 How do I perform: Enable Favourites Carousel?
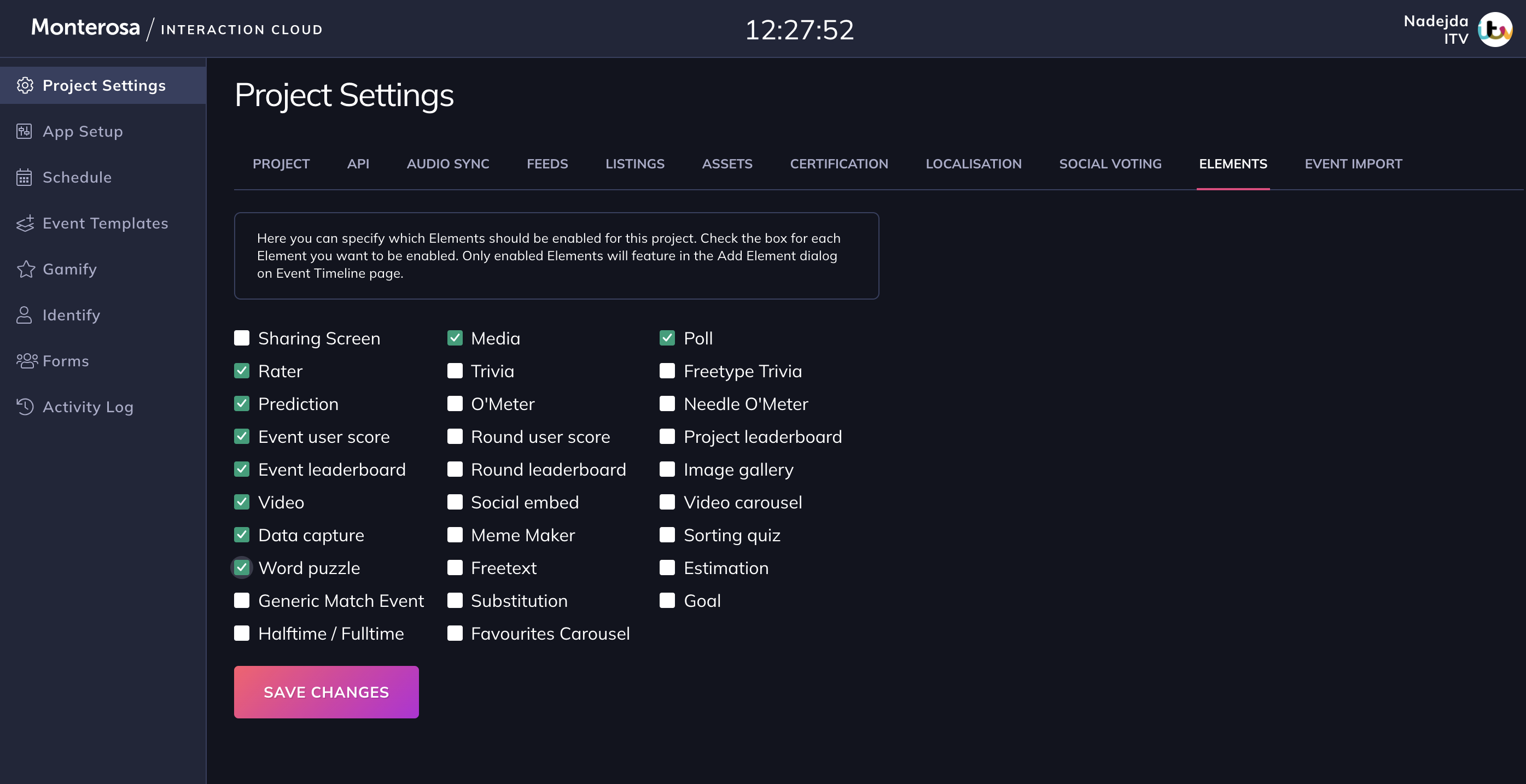point(455,633)
